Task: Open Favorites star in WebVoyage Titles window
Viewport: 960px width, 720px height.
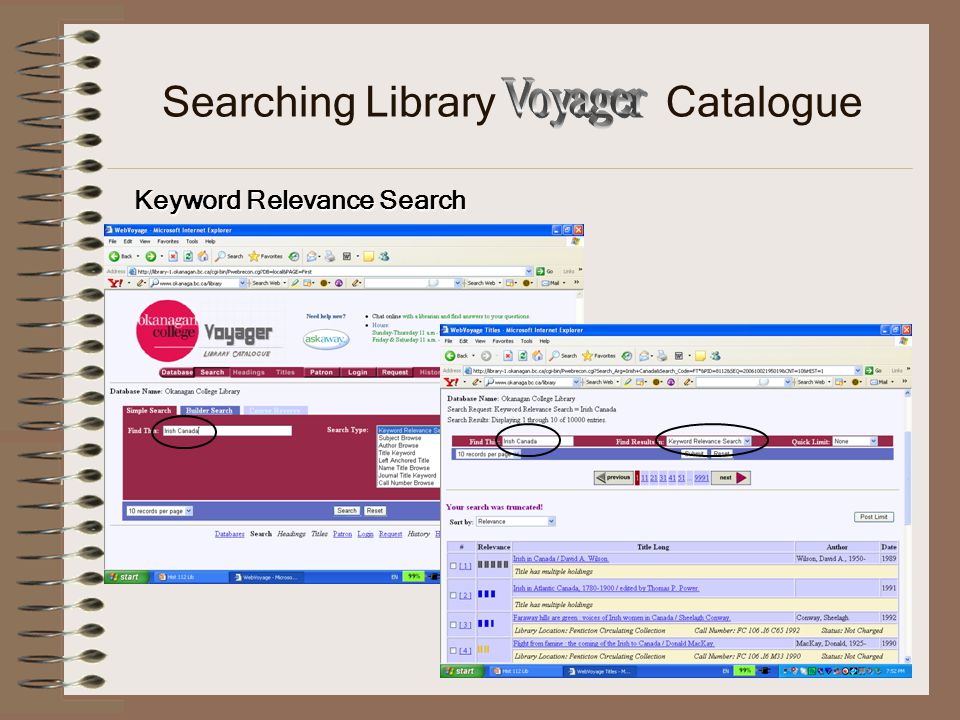Action: click(x=588, y=356)
